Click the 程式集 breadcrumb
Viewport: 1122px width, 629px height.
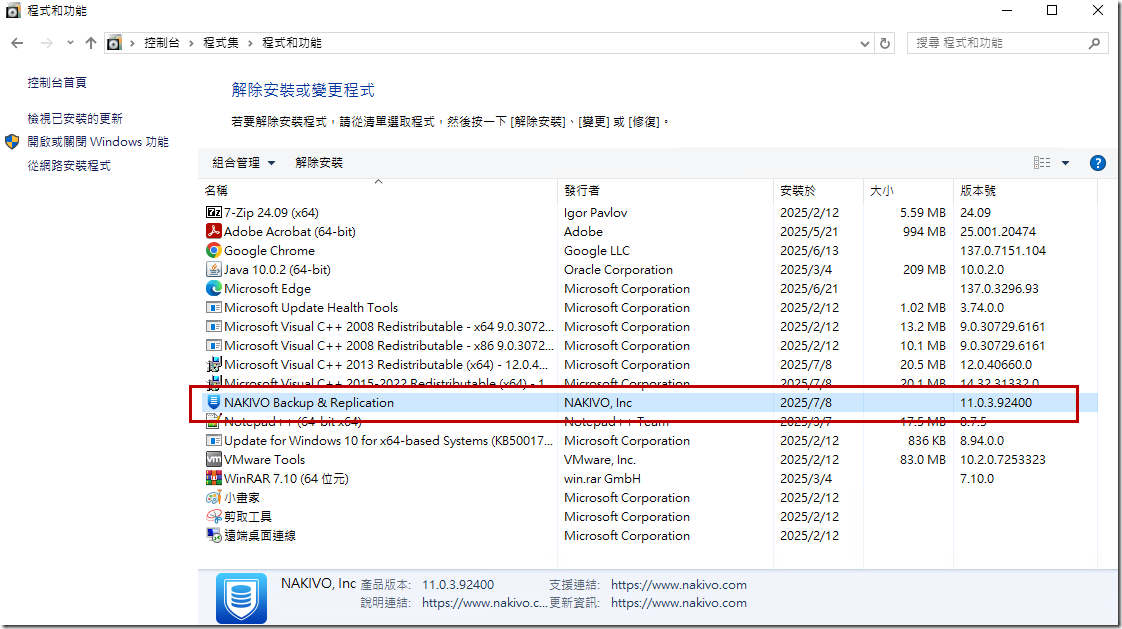221,43
